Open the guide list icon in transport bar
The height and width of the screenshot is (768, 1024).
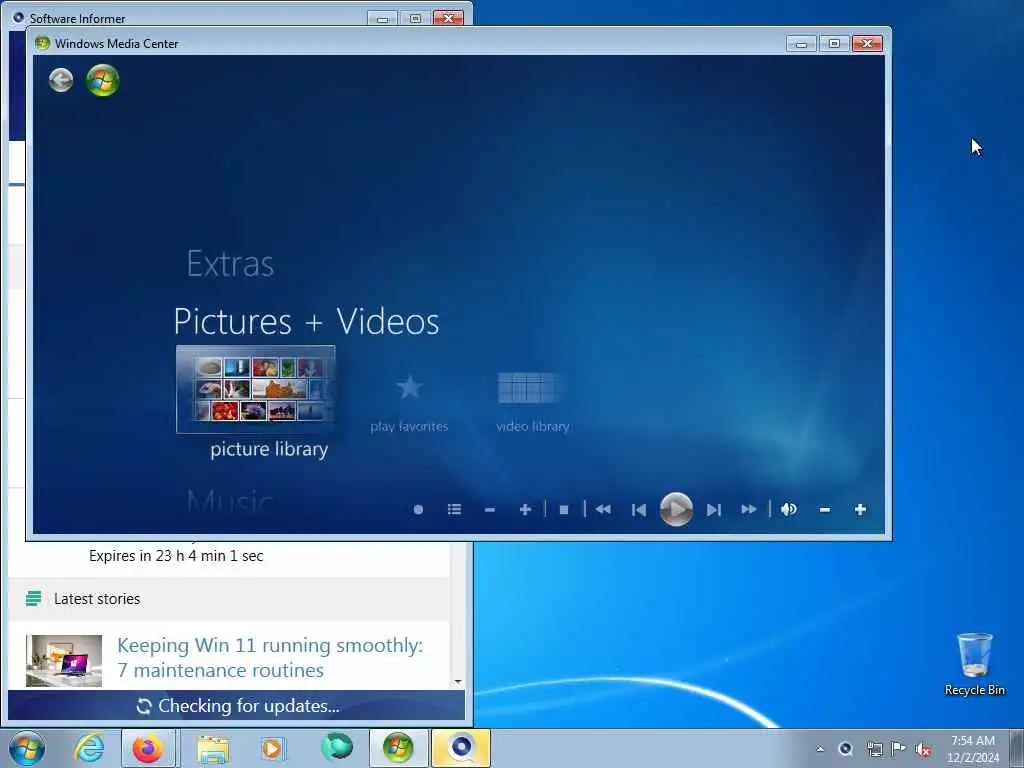(455, 509)
